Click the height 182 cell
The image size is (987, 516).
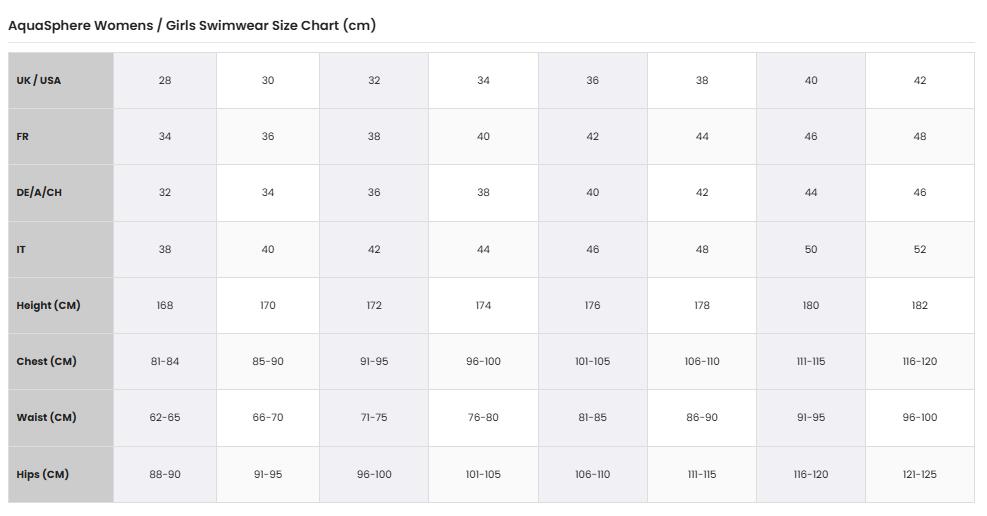pos(920,305)
